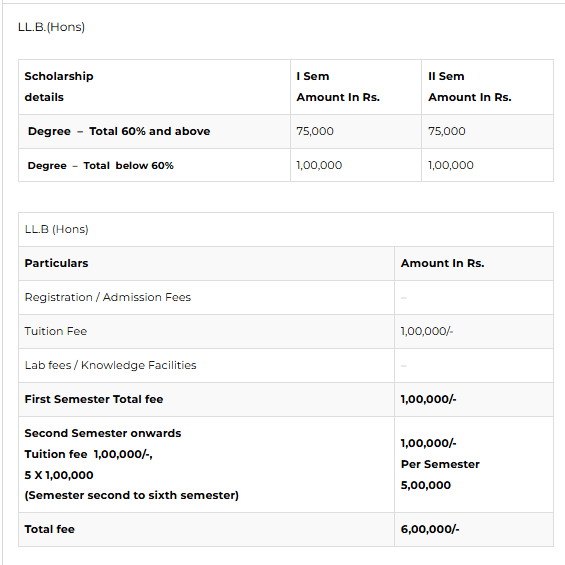This screenshot has width=565, height=565.
Task: Click the total amount 6,00,000/-
Action: coord(430,529)
